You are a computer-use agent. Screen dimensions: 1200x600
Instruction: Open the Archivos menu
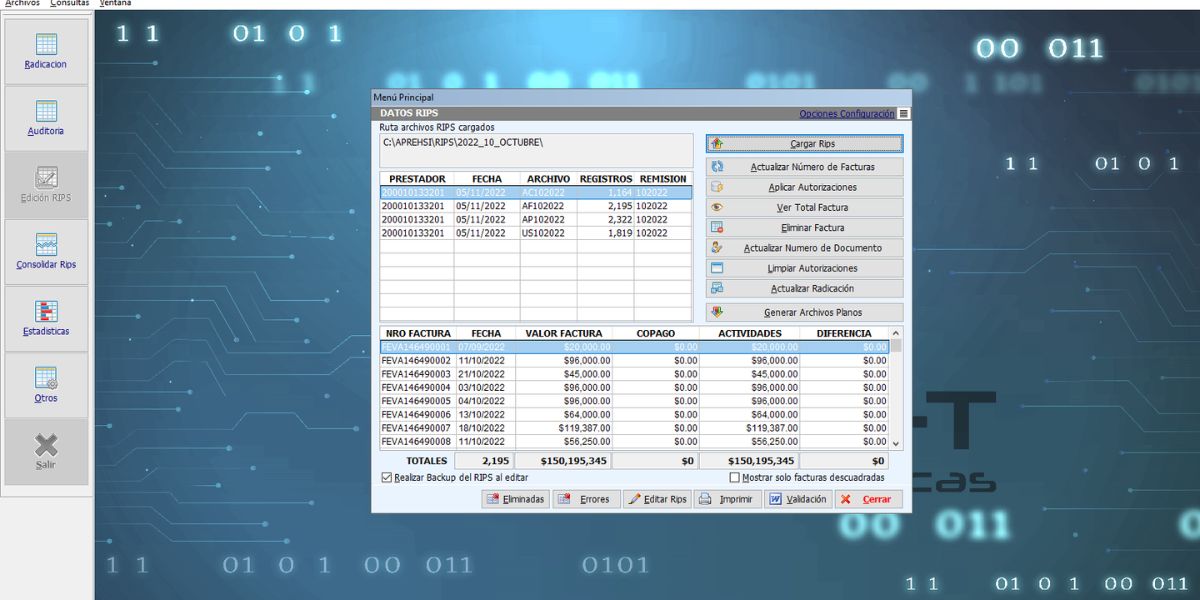(22, 4)
